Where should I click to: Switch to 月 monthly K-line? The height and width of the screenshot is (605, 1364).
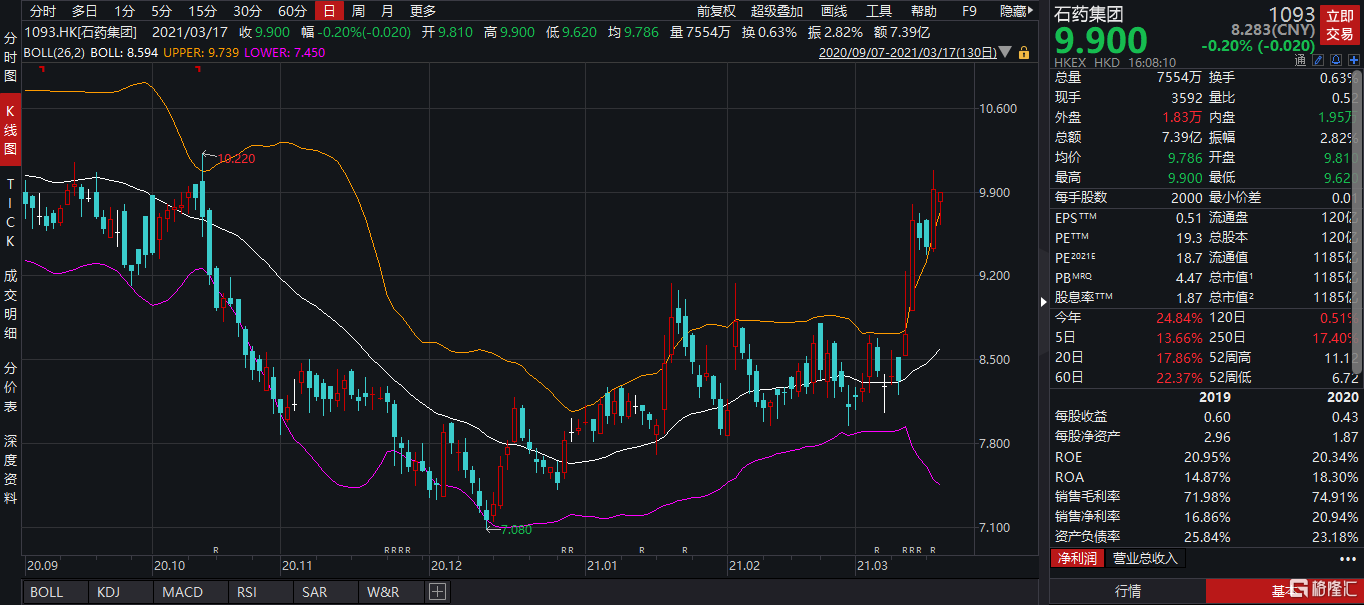pyautogui.click(x=386, y=11)
